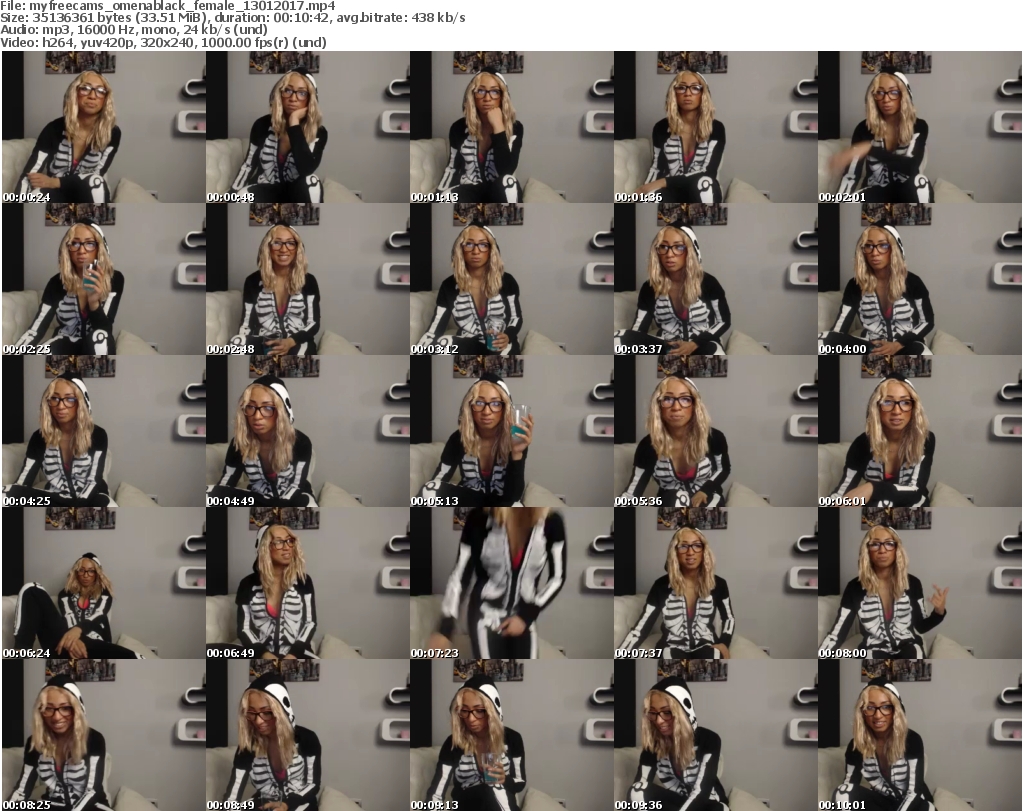Click the "Audio: mp3, 16000 Hz" line
The height and width of the screenshot is (811, 1024).
[x=134, y=30]
